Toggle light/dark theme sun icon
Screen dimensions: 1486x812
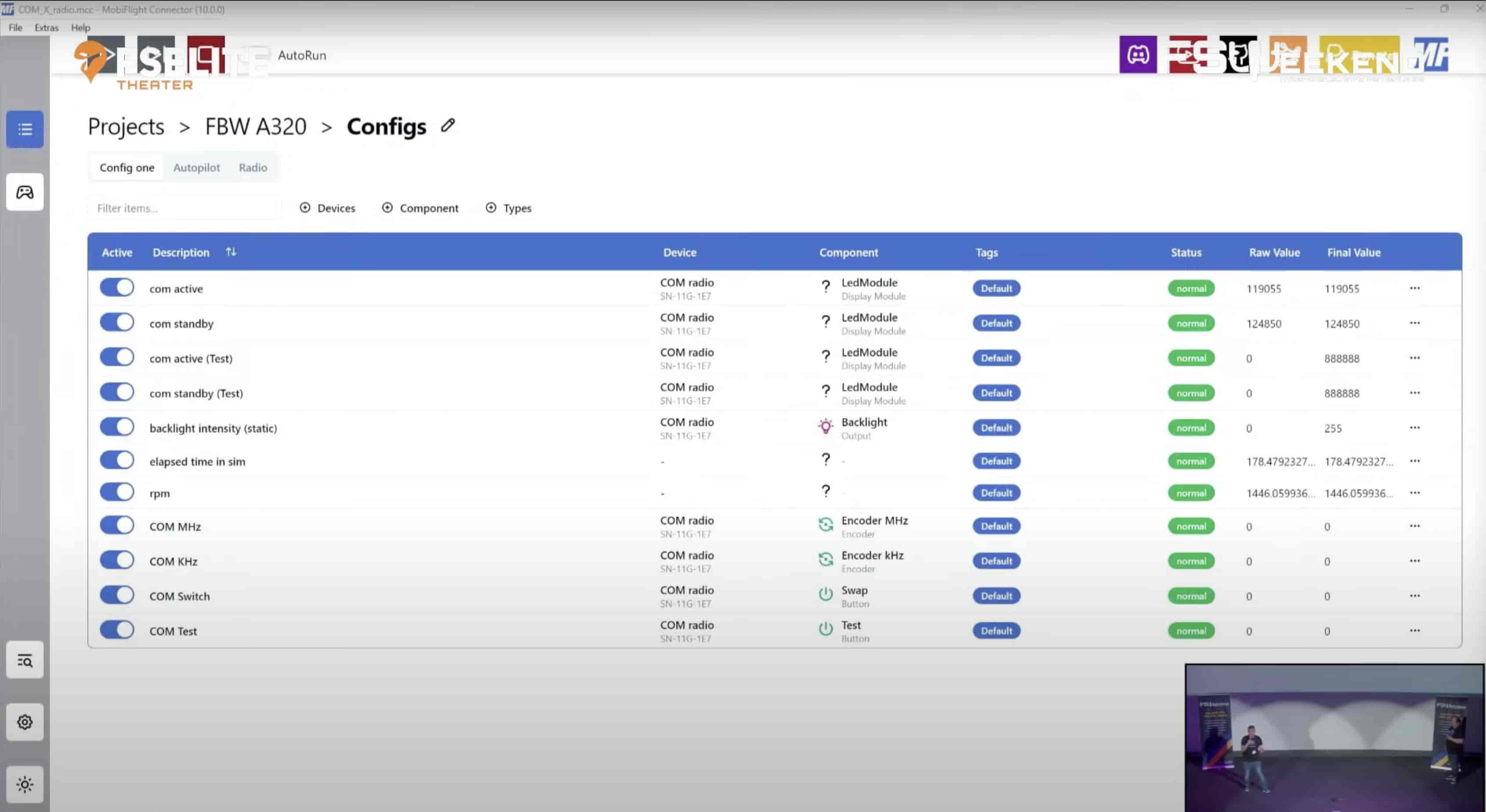25,784
